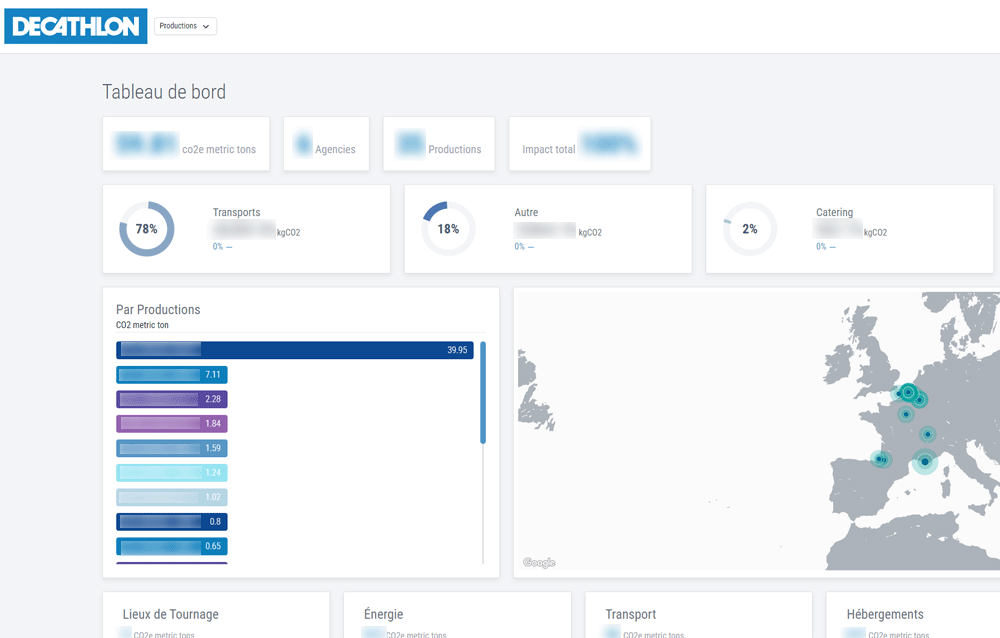Open the Productions dropdown in the top bar
This screenshot has height=638, width=1000.
184,26
